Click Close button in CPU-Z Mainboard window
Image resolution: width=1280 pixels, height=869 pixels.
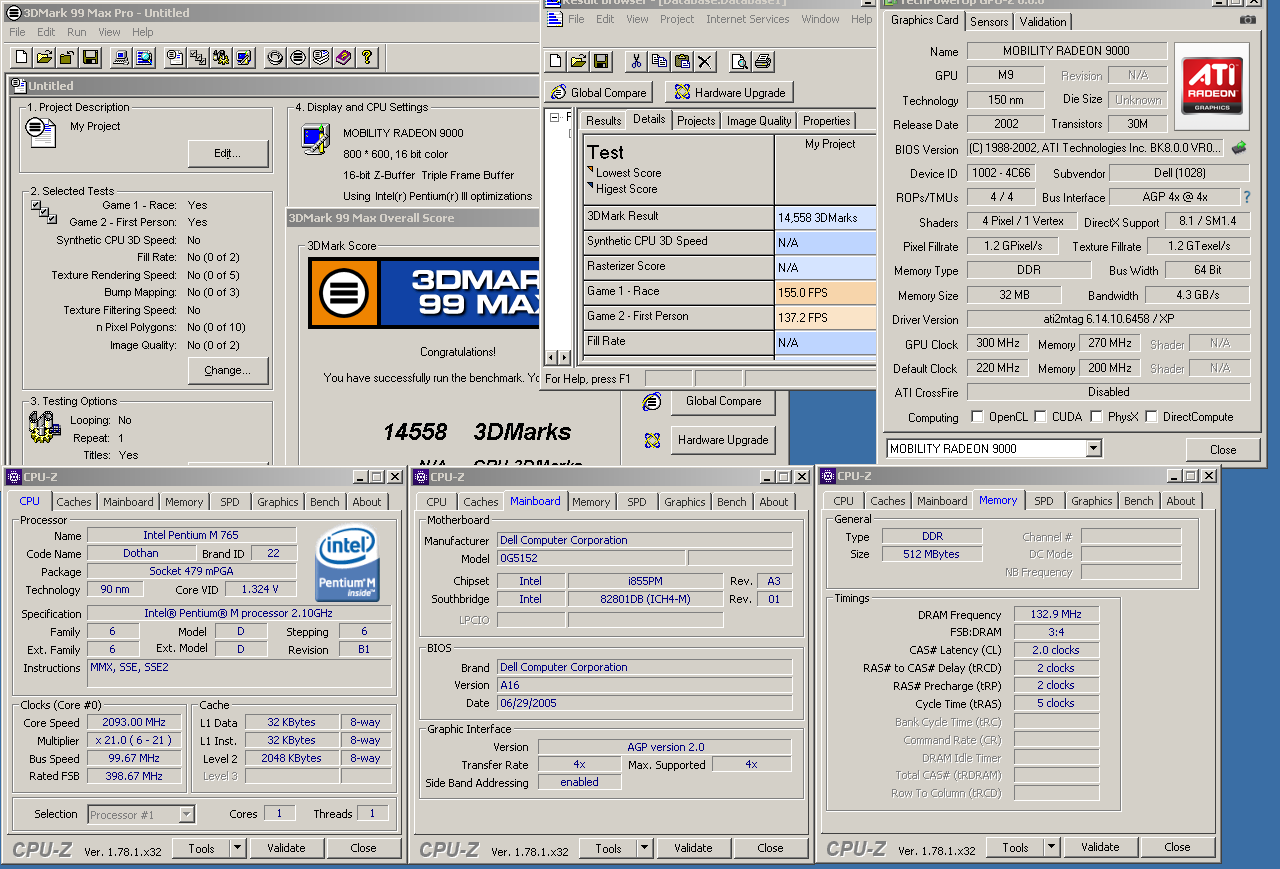click(770, 848)
